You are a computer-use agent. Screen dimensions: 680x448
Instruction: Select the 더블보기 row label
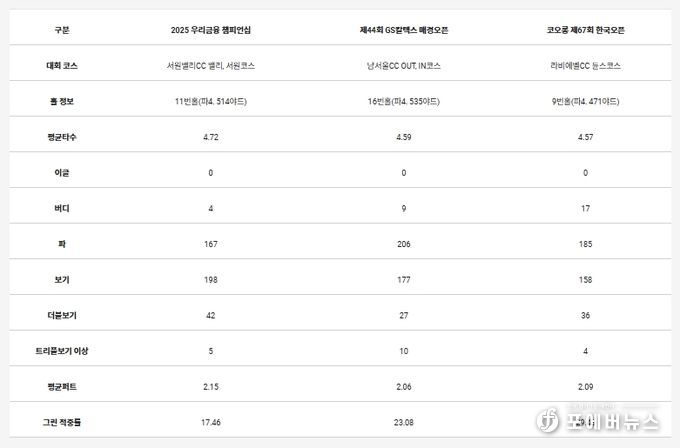click(63, 315)
